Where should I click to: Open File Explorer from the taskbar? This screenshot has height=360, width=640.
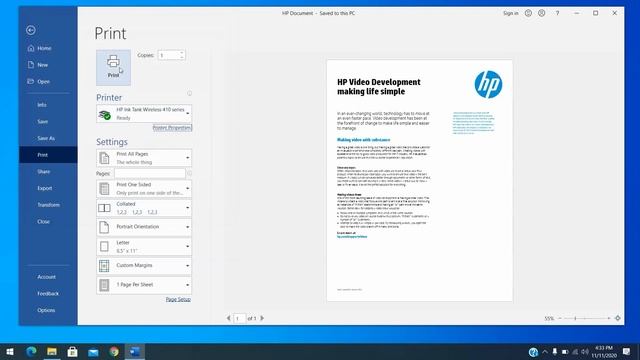pyautogui.click(x=52, y=351)
